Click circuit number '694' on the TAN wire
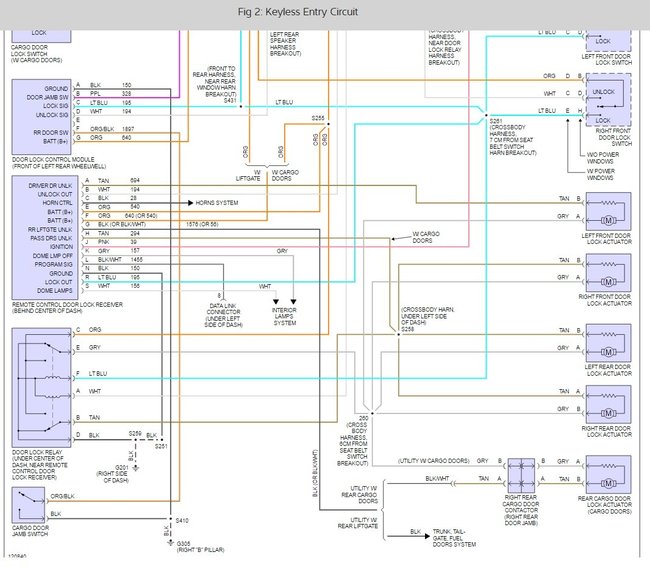The width and height of the screenshot is (650, 566). (135, 180)
